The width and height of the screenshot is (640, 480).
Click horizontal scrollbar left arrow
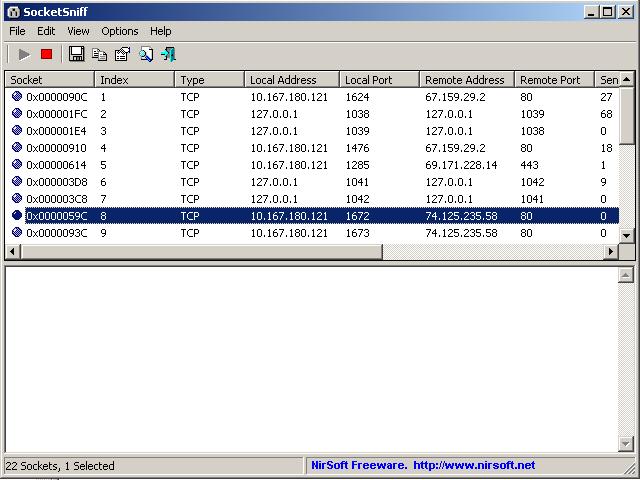click(x=12, y=251)
